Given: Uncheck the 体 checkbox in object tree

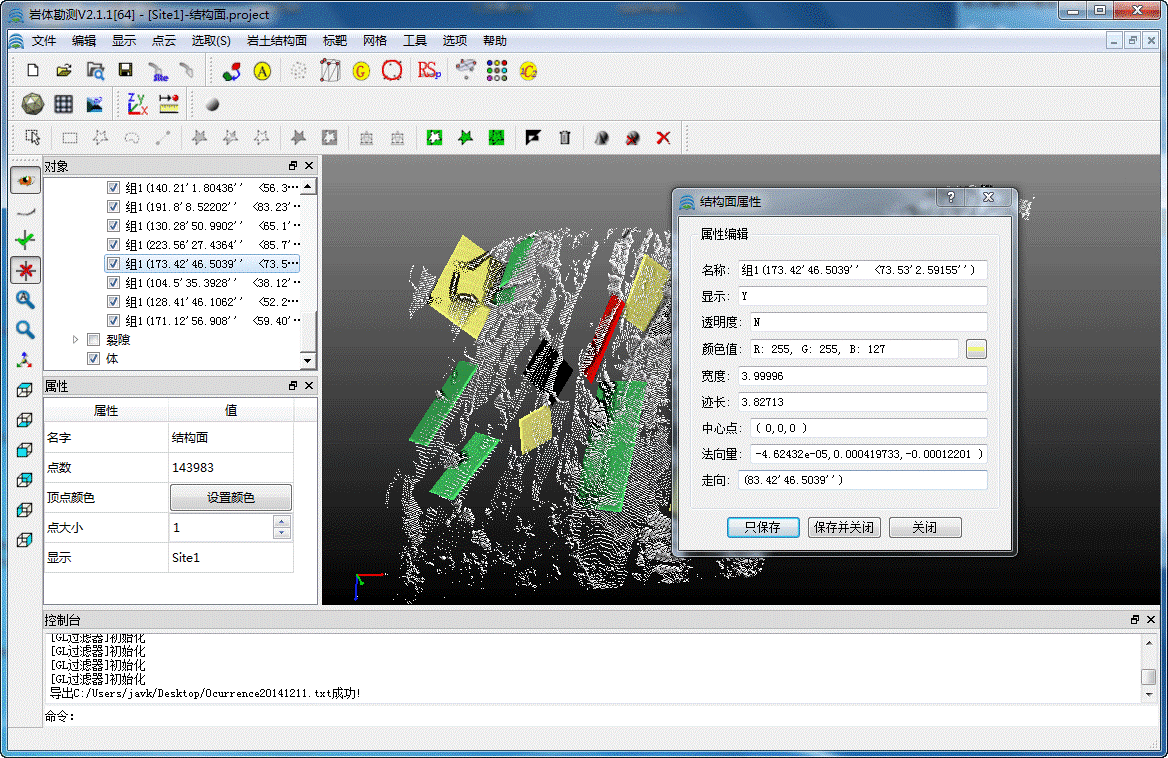Looking at the screenshot, I should click(94, 358).
